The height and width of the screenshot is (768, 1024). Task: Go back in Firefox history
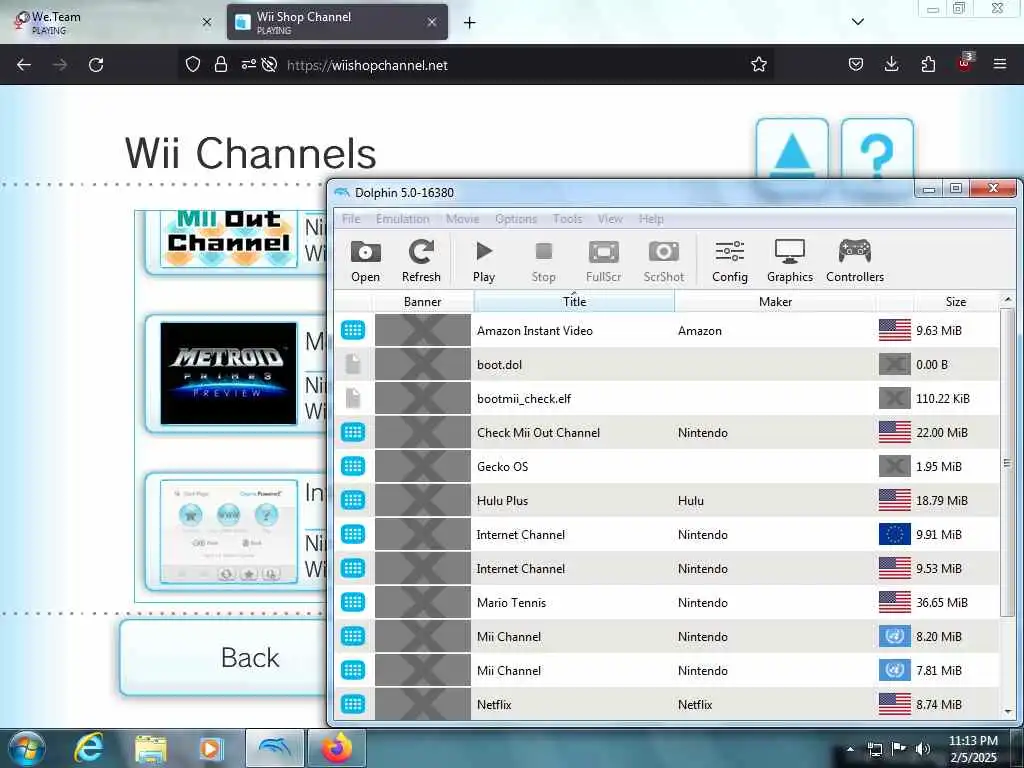pos(24,65)
